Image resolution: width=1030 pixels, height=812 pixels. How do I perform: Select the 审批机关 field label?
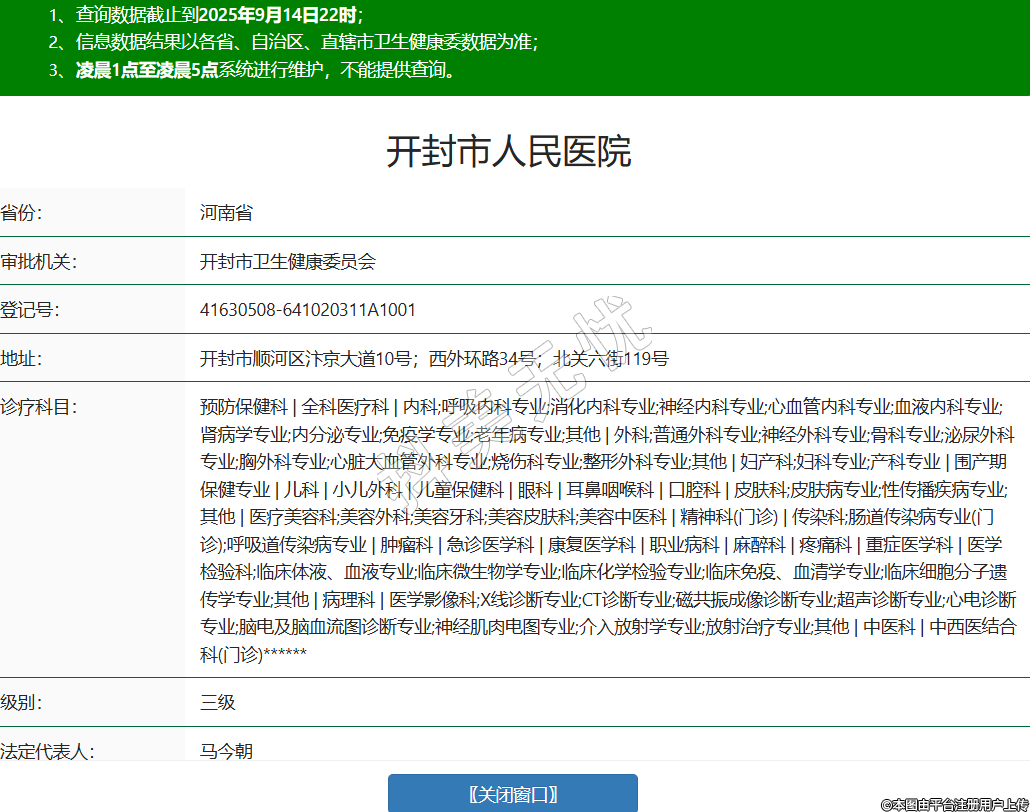(39, 262)
